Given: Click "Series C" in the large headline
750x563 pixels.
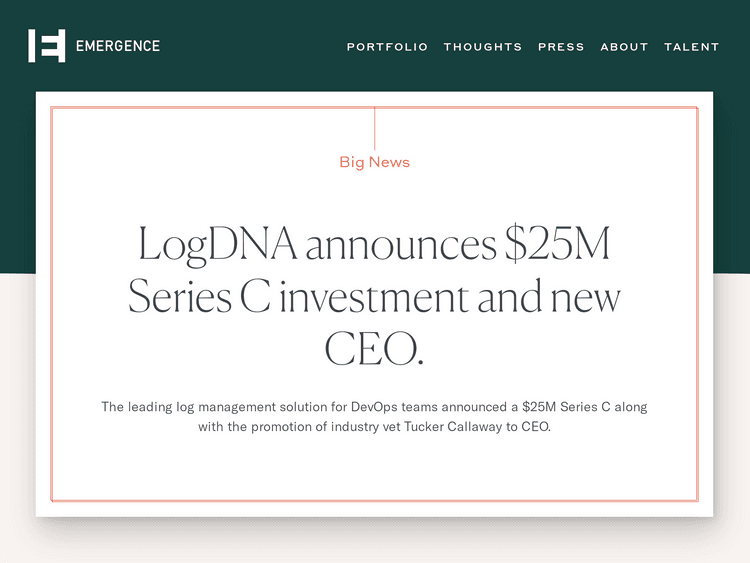Looking at the screenshot, I should (199, 297).
